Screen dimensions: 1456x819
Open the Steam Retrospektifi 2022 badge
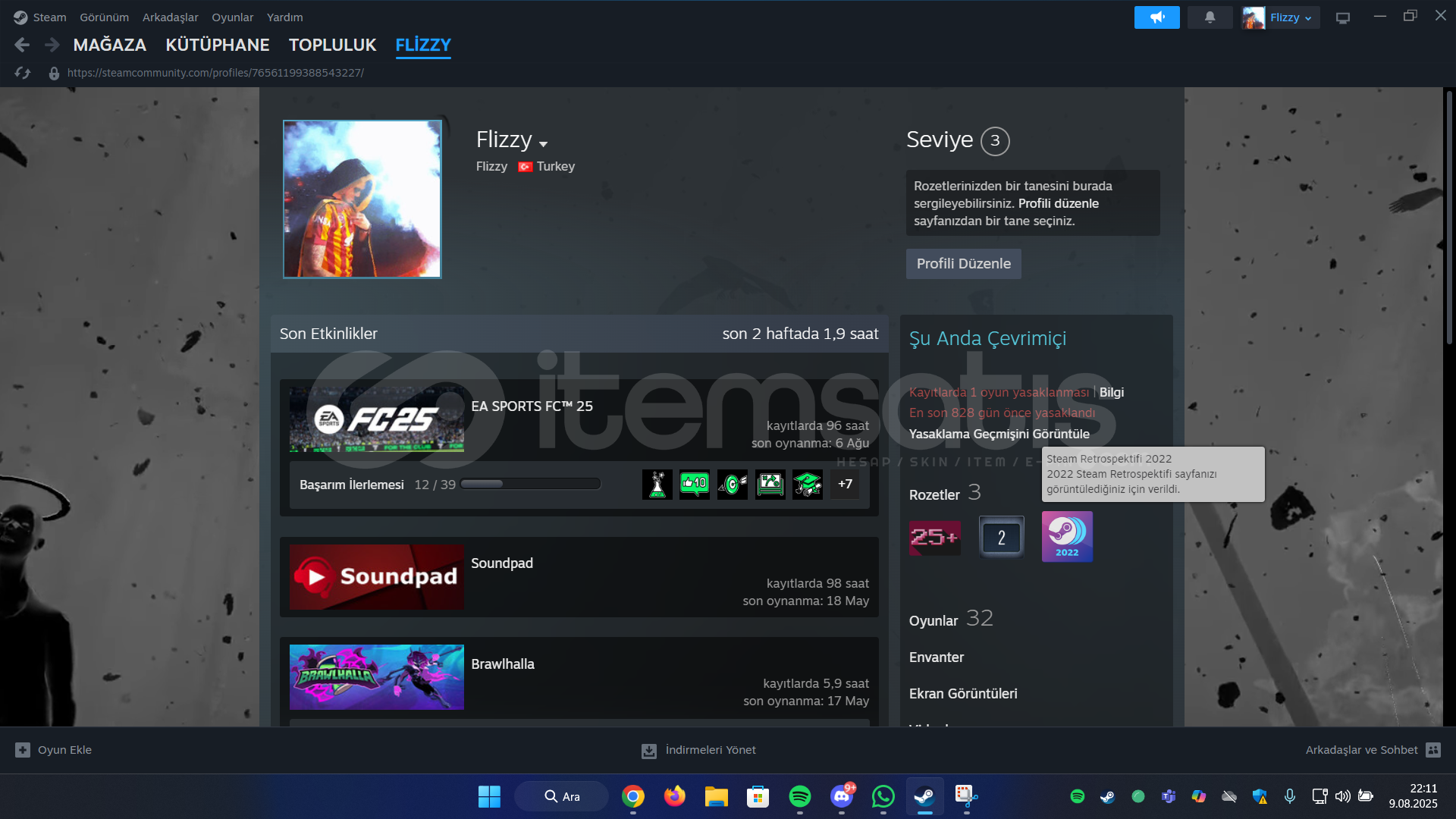point(1067,536)
